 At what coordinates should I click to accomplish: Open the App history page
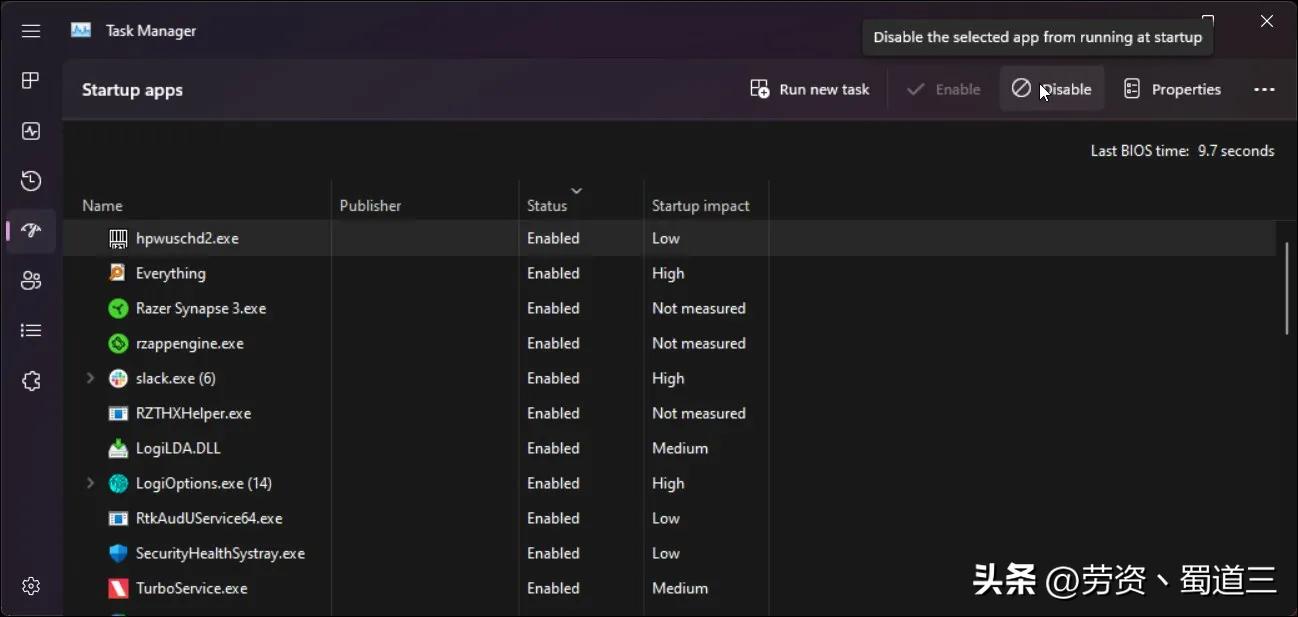tap(31, 180)
